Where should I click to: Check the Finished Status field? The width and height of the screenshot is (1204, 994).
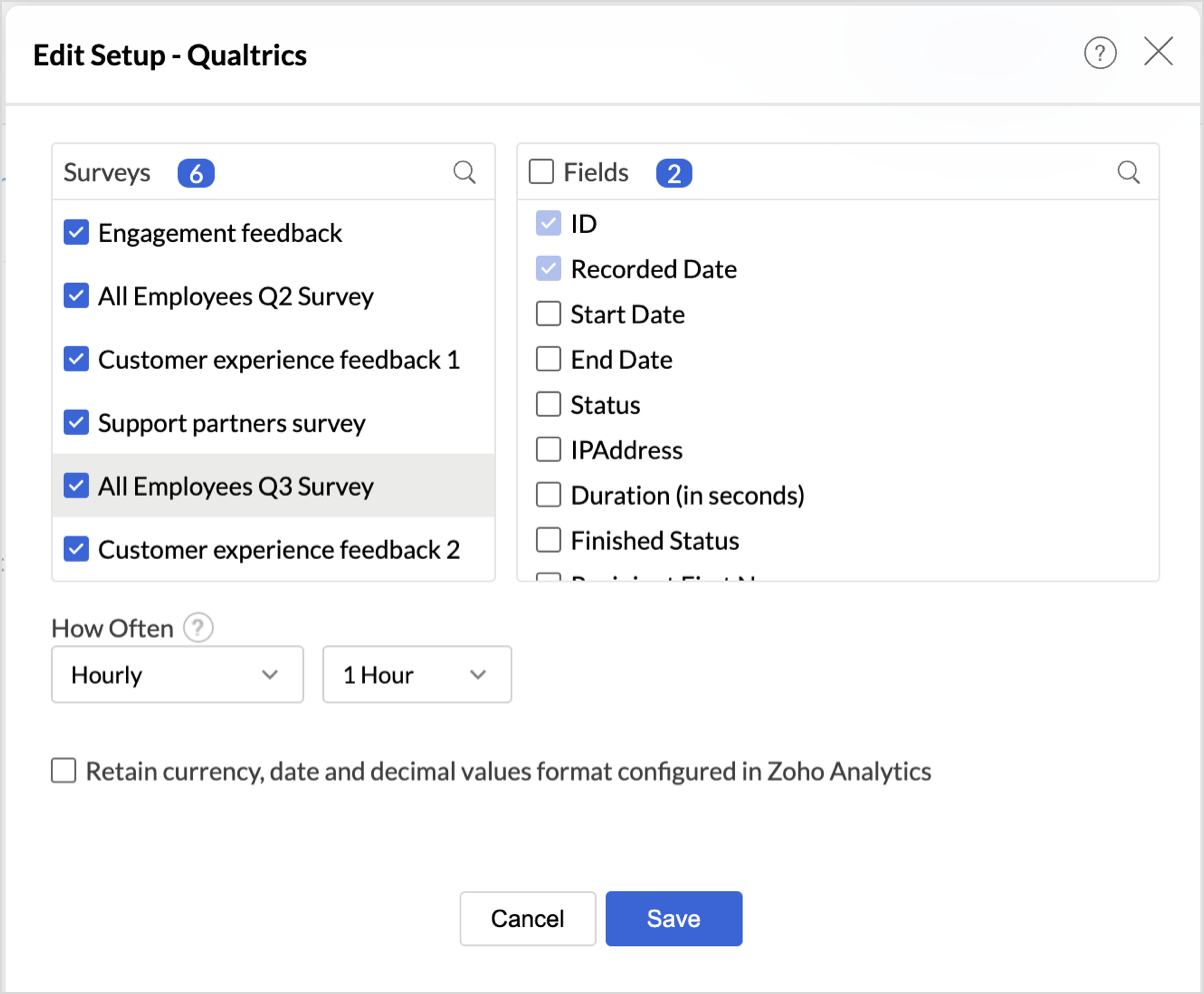(548, 541)
